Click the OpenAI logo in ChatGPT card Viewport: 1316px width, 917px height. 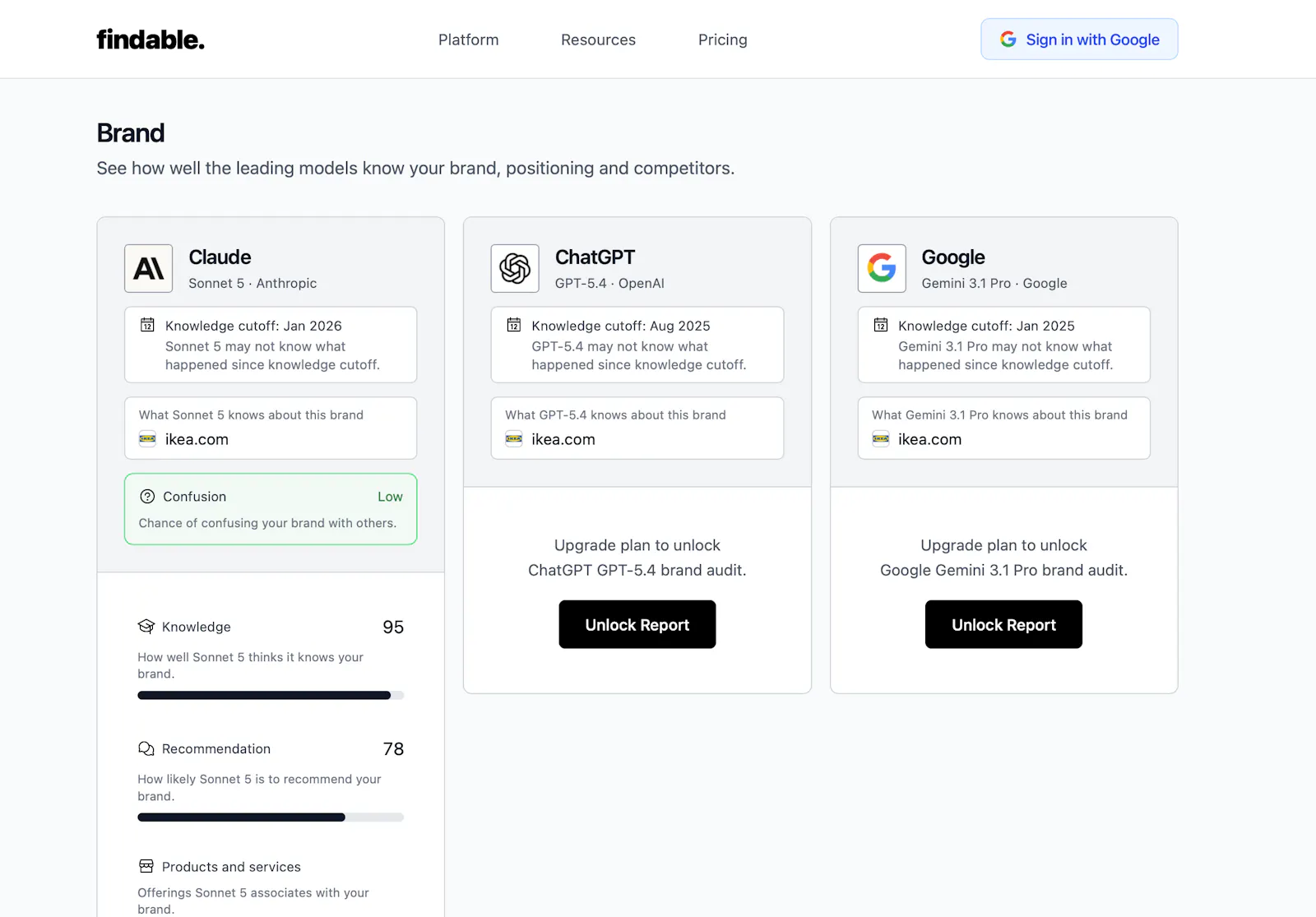pos(515,268)
